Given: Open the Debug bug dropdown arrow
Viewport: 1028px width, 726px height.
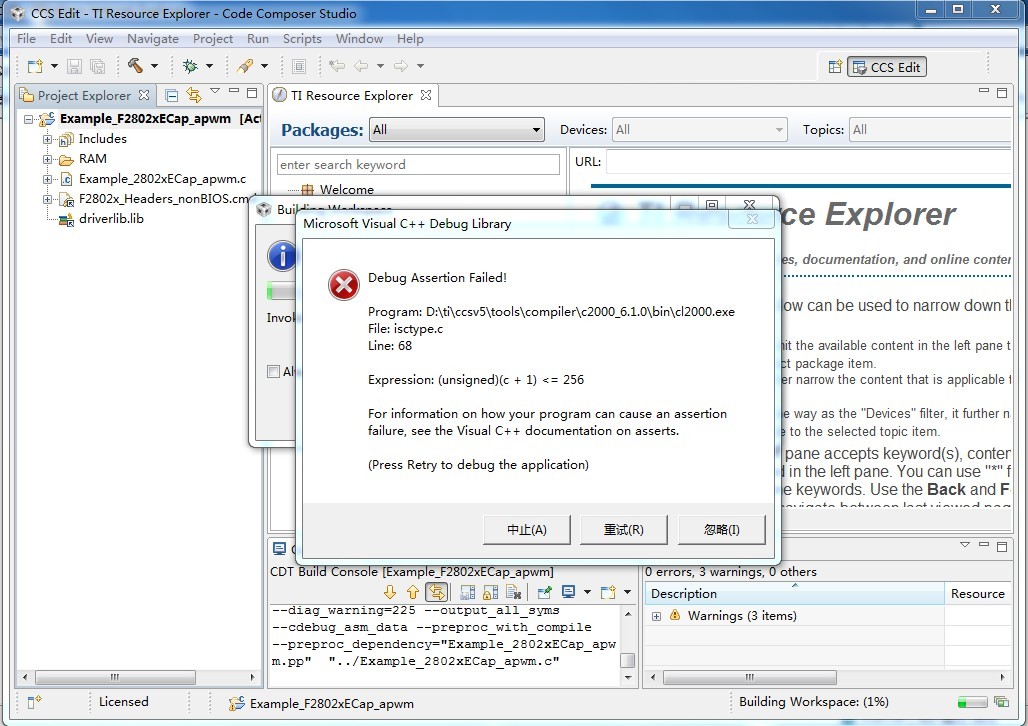Looking at the screenshot, I should pyautogui.click(x=209, y=66).
